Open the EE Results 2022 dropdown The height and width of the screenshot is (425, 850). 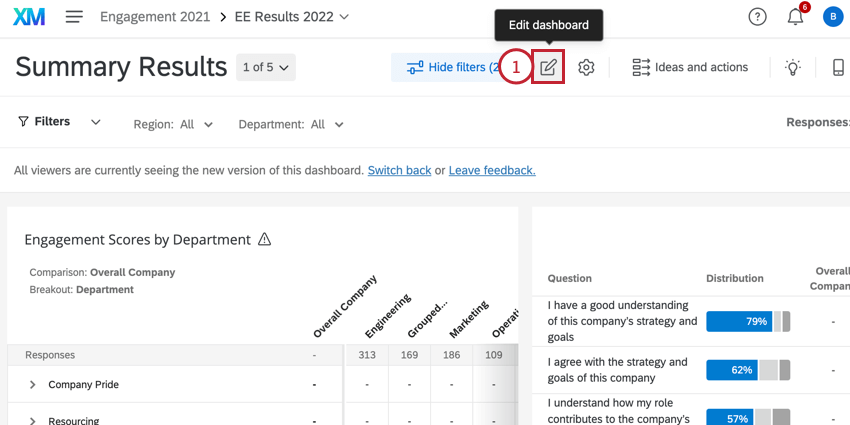point(292,17)
